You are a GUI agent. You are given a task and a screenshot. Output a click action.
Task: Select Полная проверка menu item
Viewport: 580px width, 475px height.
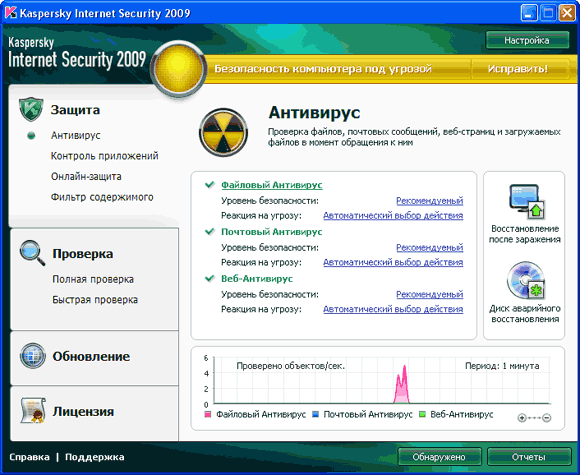(x=93, y=279)
